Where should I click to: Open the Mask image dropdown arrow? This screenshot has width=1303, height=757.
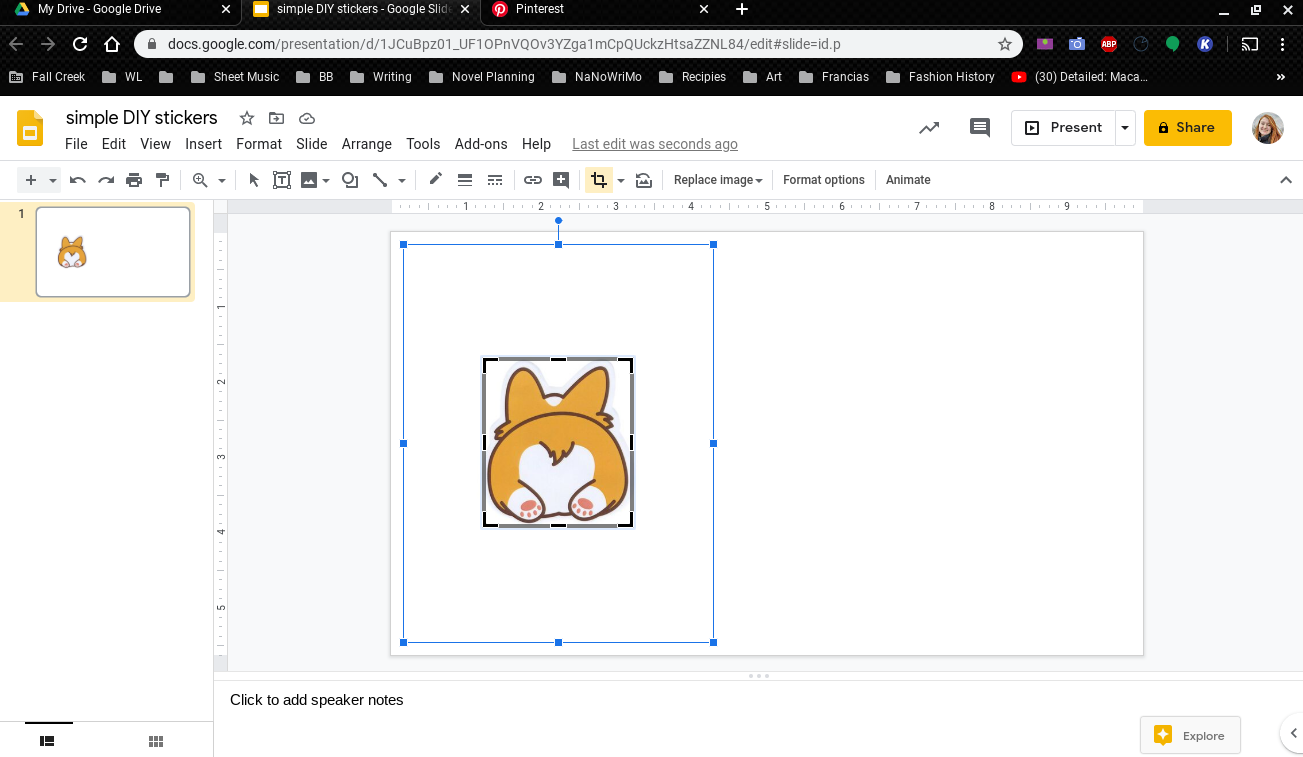620,180
